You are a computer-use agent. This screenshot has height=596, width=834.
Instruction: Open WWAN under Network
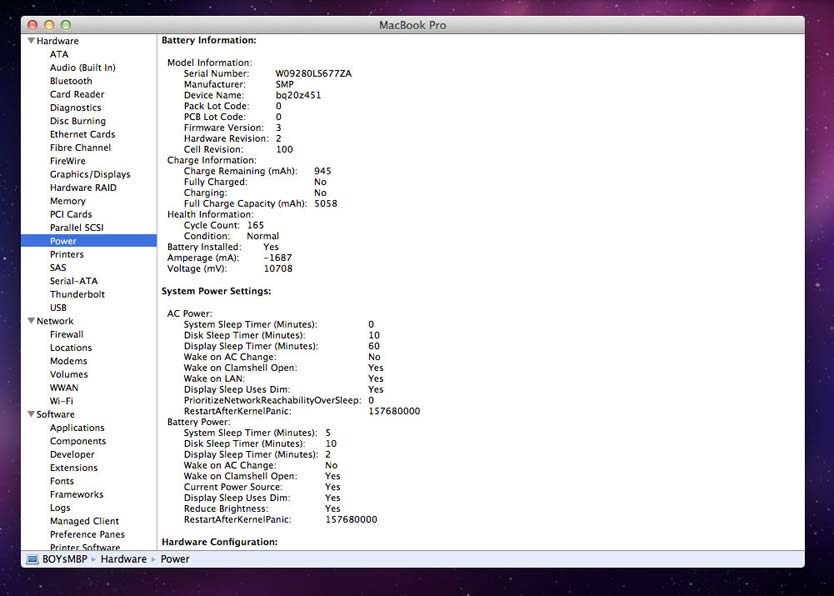[64, 388]
